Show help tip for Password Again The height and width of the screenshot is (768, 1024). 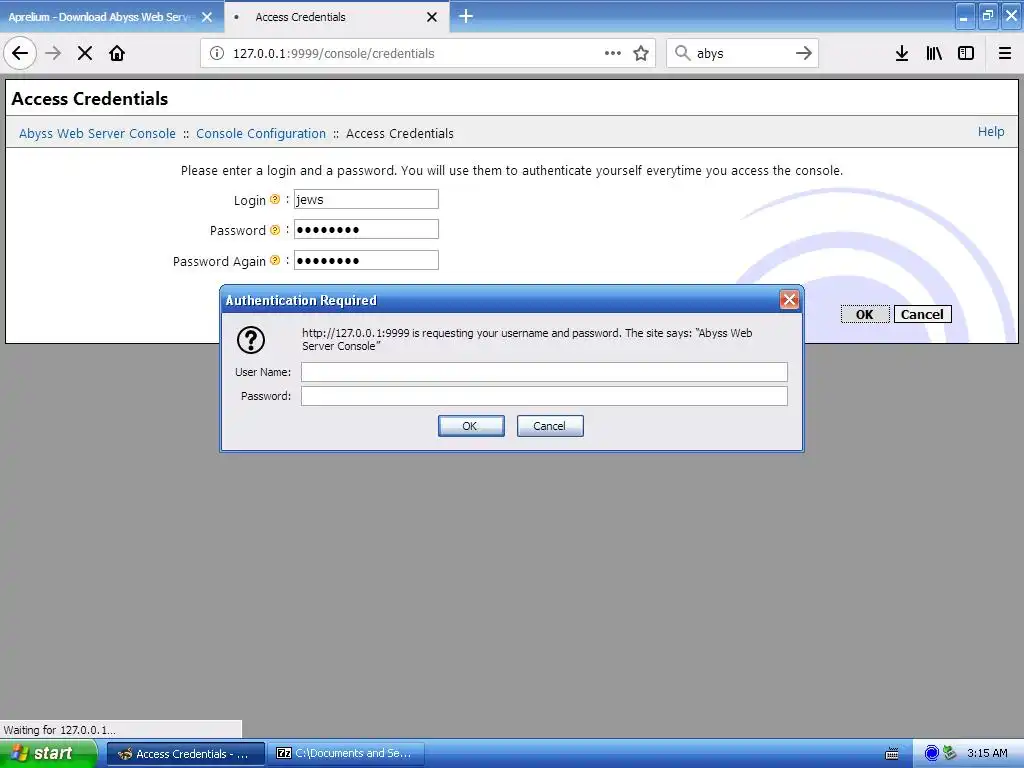275,260
